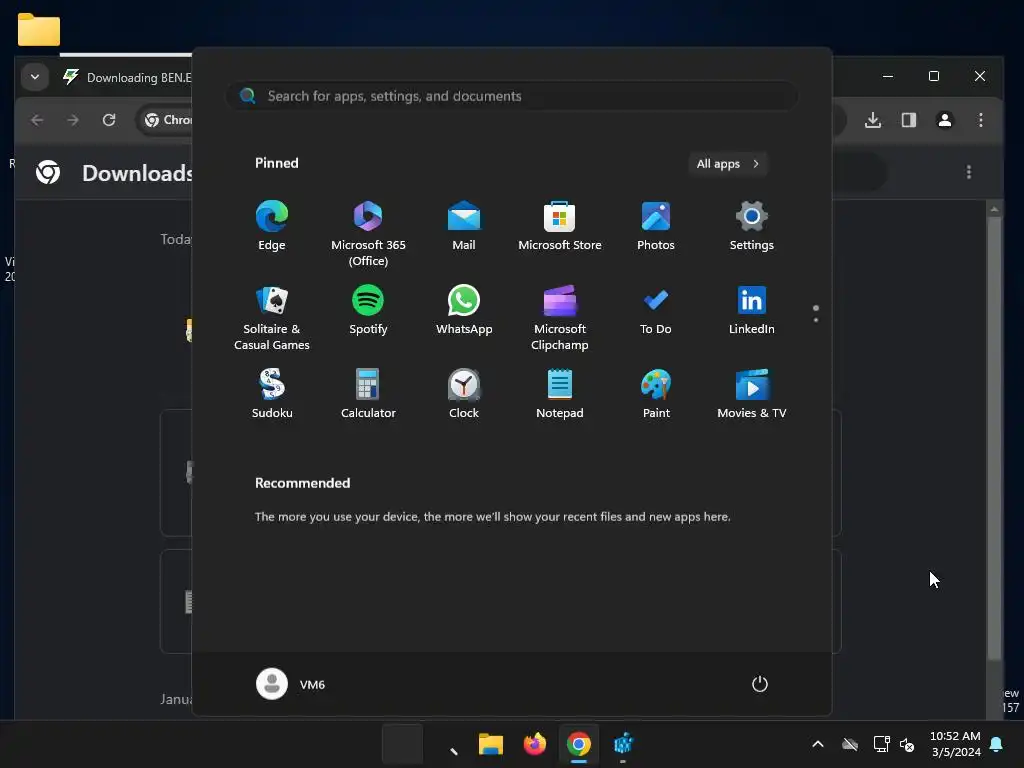Image resolution: width=1024 pixels, height=768 pixels.
Task: Launch Movies & TV
Action: click(752, 394)
